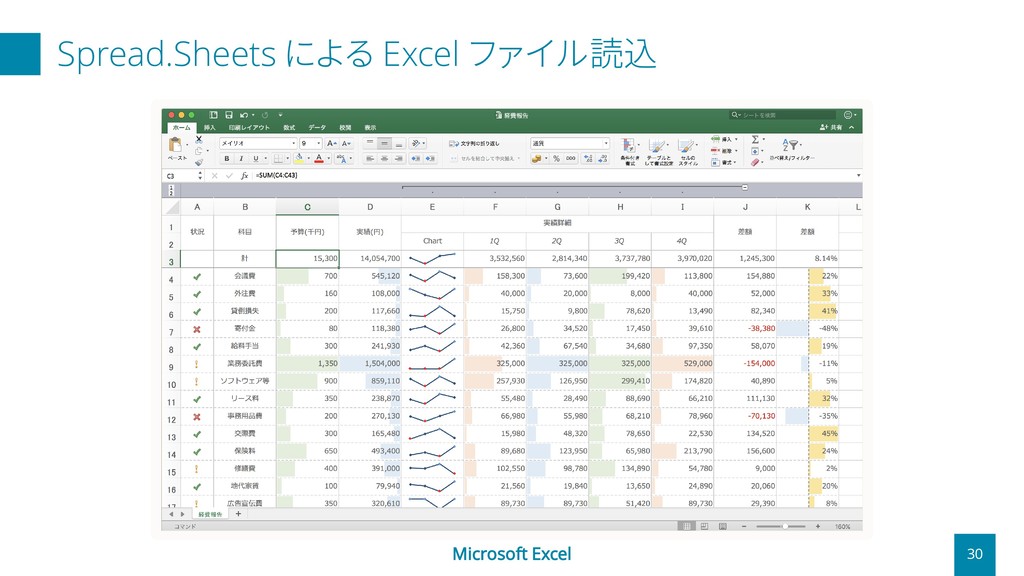1024x576 pixels.
Task: Click the Comma Style (000) icon
Action: pyautogui.click(x=571, y=159)
